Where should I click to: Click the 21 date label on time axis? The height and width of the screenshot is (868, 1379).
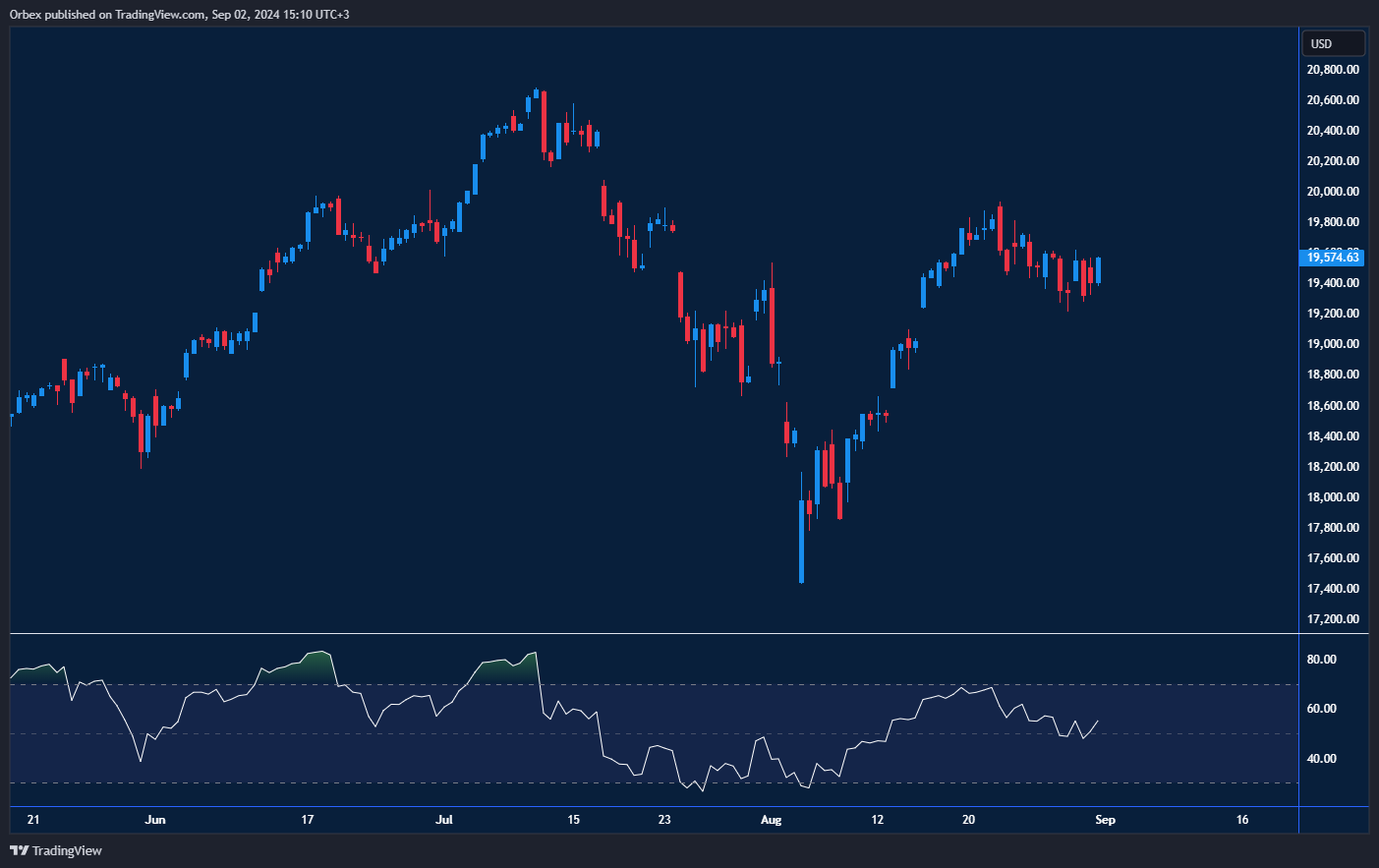pos(33,820)
